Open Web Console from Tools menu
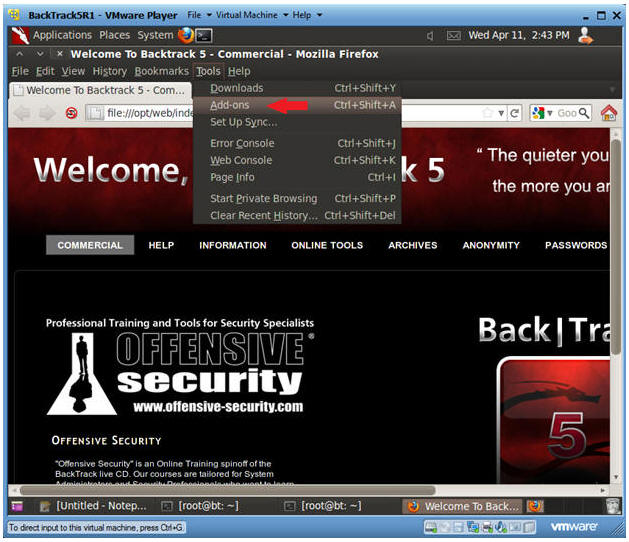Screen dimensions: 629x542 pos(297,160)
